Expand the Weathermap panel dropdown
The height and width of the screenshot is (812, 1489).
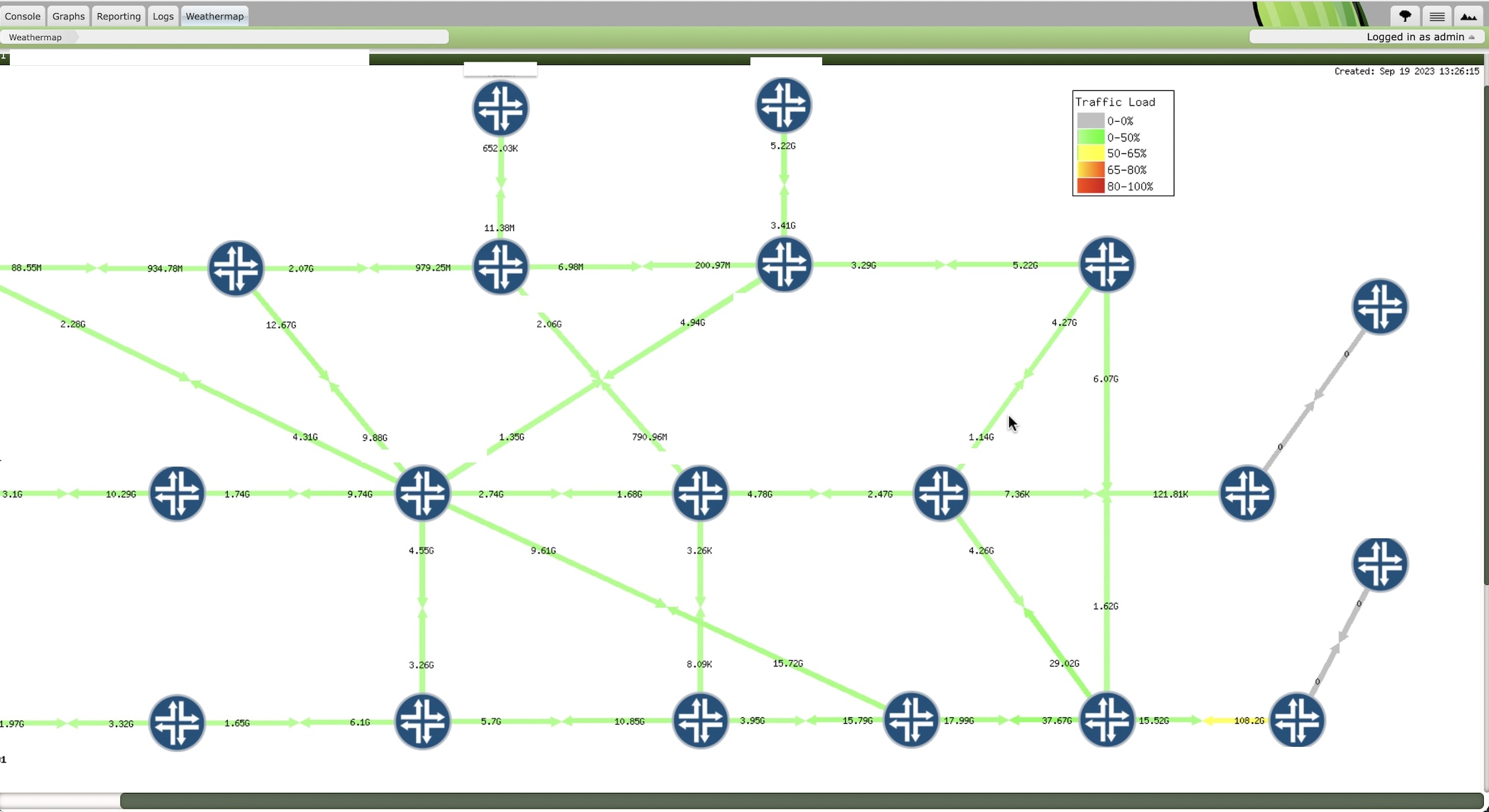(36, 37)
